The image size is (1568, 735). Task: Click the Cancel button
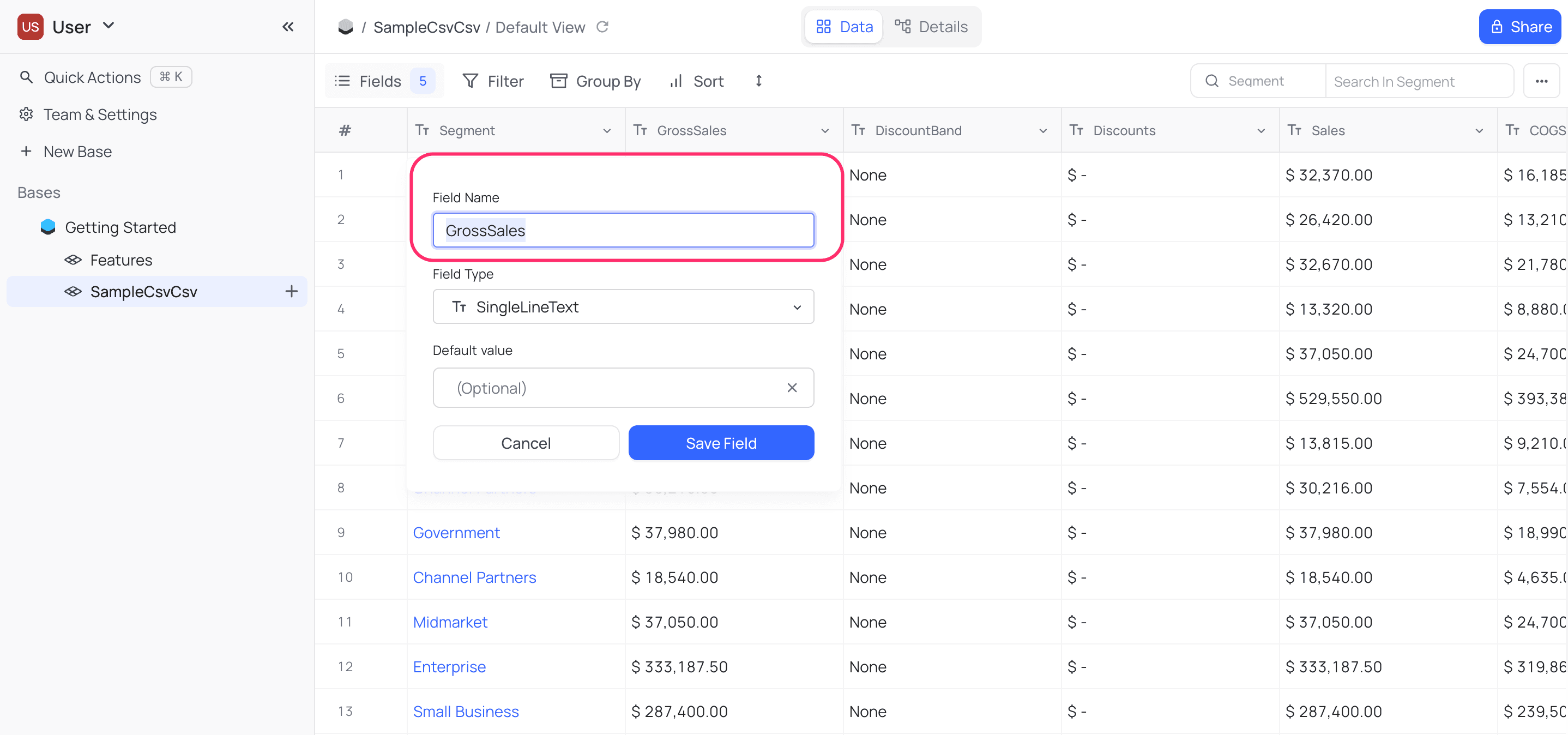(526, 443)
